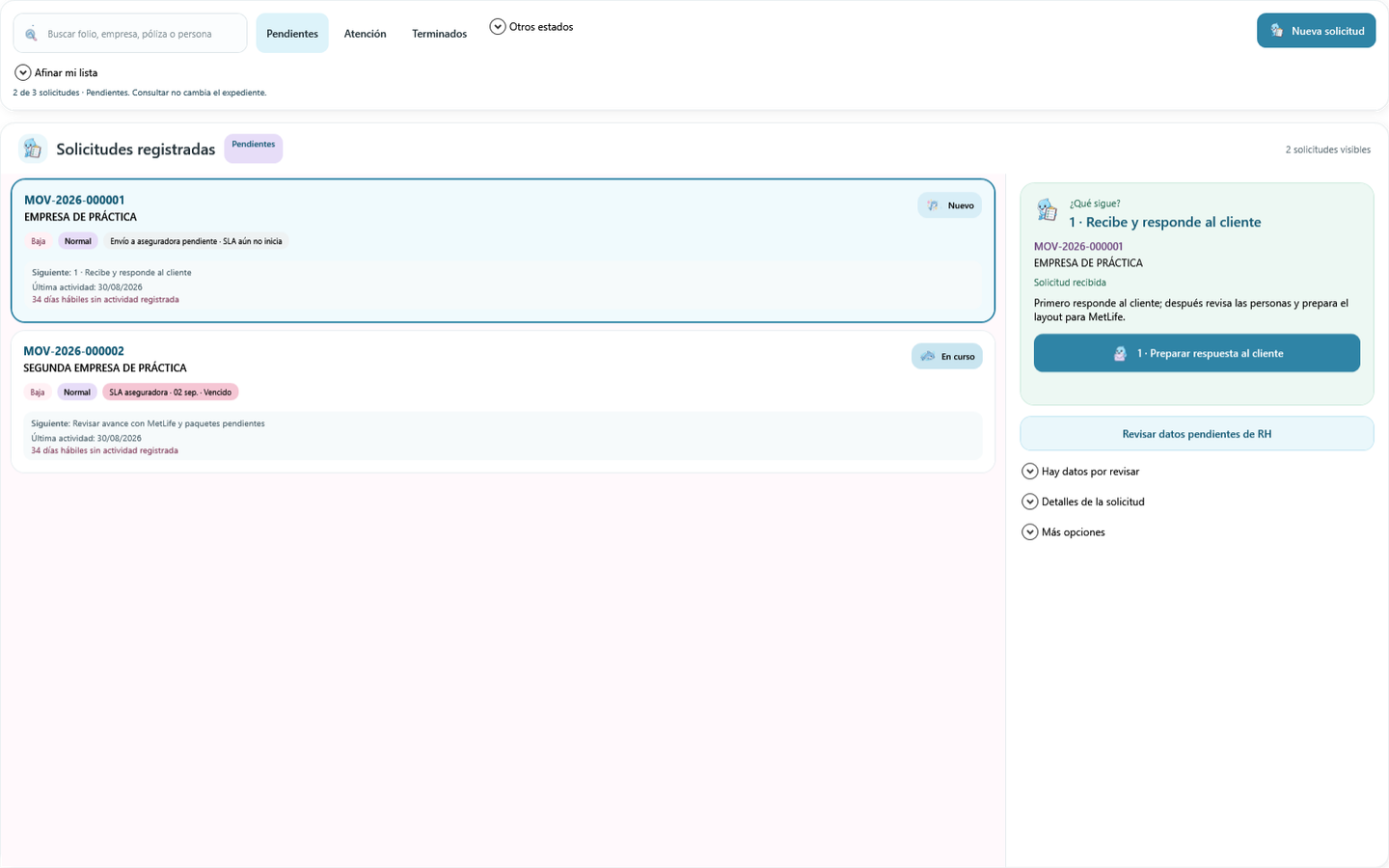
Task: Click the search magnifier icon
Action: (x=31, y=34)
